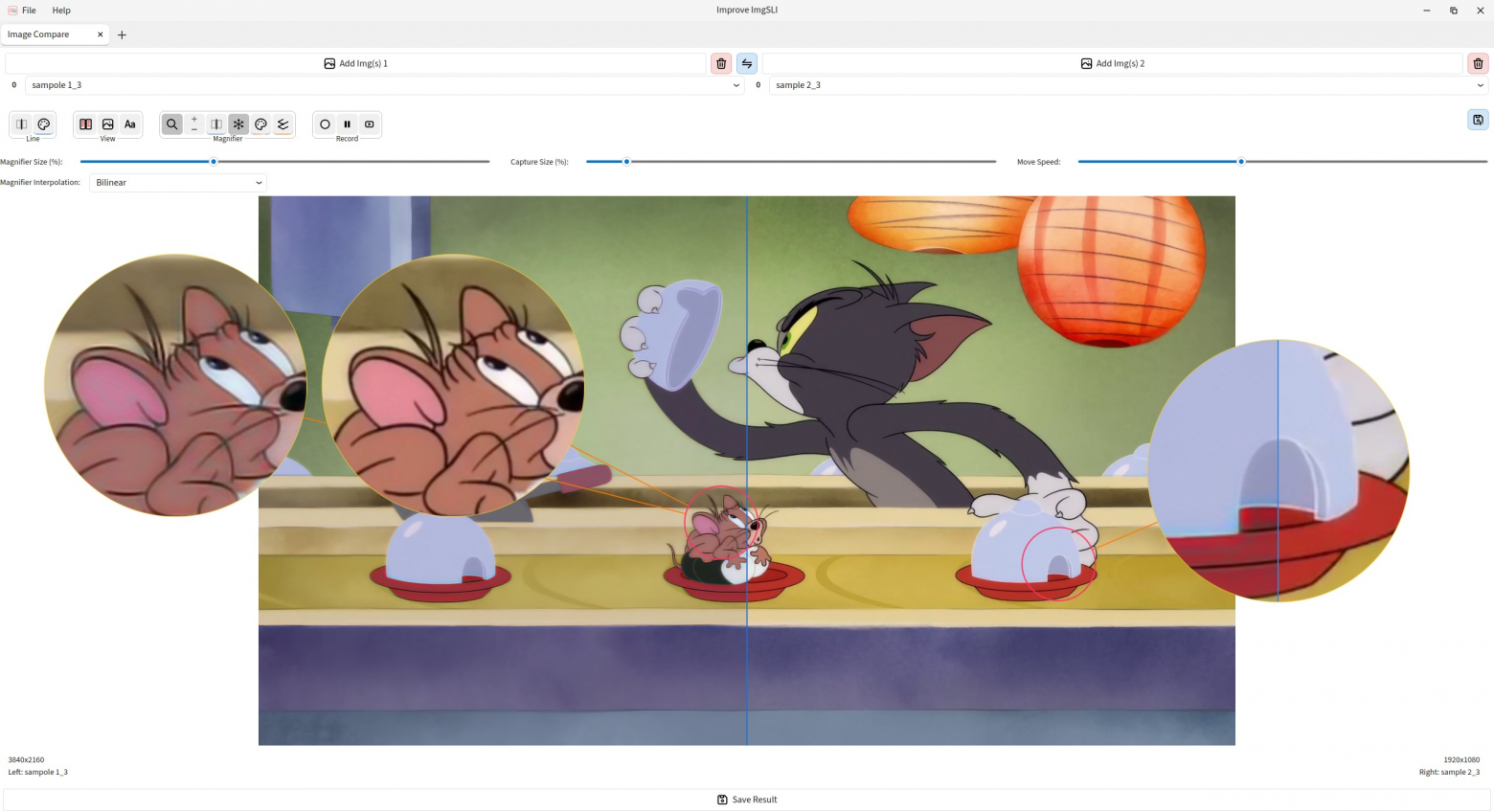Click the plus/minus icon in Magnifier group
This screenshot has width=1494, height=812.
(x=194, y=124)
